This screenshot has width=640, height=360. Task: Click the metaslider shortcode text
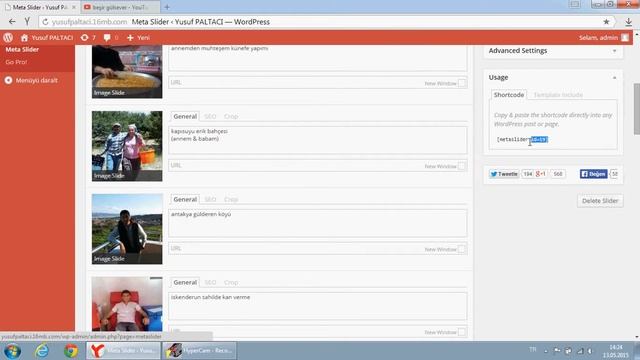[x=522, y=140]
